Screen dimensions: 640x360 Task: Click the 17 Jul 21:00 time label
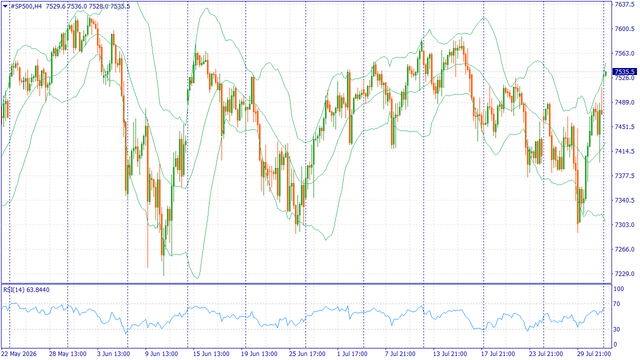tap(498, 353)
